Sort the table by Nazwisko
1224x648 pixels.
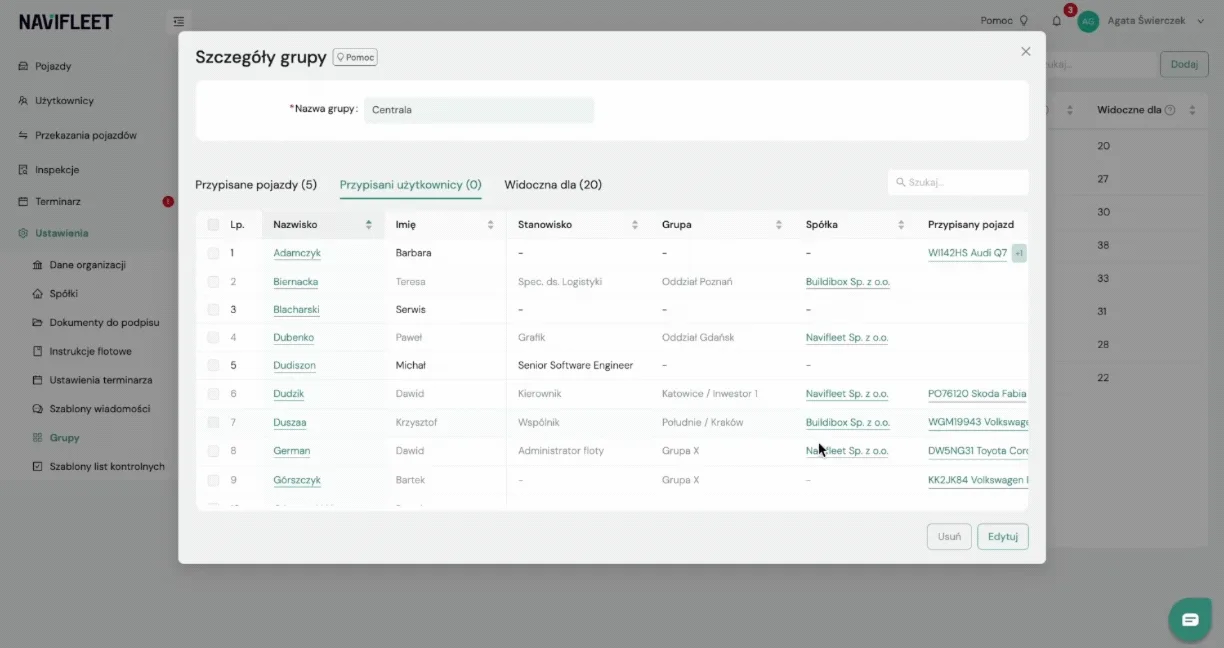pyautogui.click(x=369, y=225)
